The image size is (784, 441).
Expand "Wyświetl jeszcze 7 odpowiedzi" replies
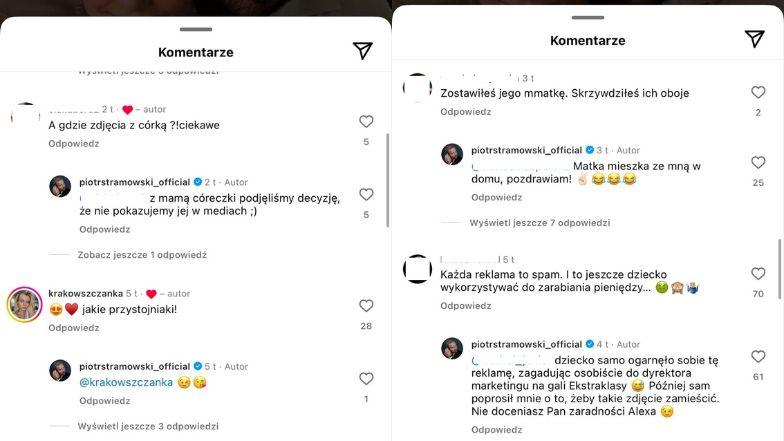pos(539,223)
